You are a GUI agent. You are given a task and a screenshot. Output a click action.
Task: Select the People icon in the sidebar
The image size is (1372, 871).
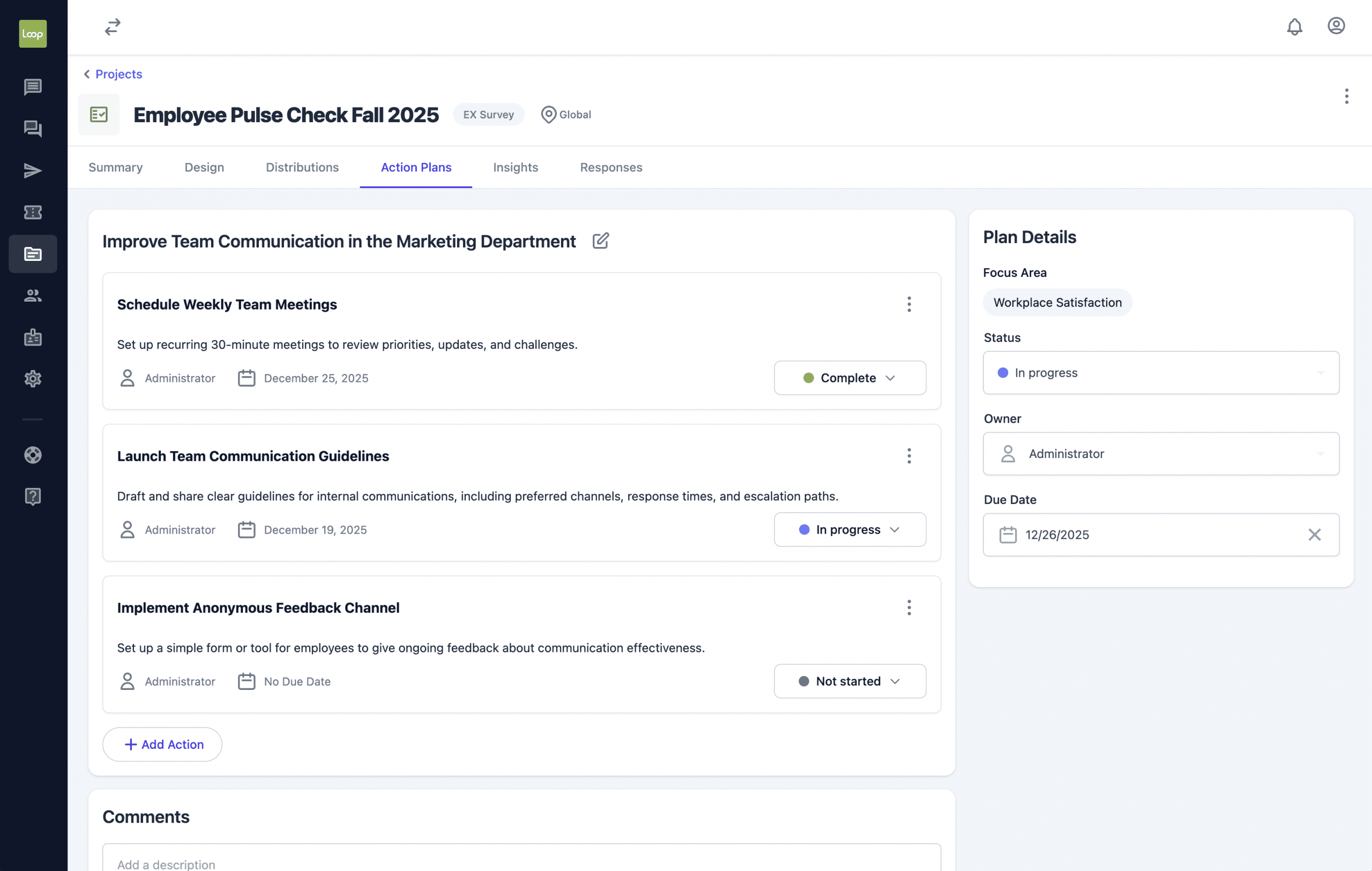tap(33, 295)
